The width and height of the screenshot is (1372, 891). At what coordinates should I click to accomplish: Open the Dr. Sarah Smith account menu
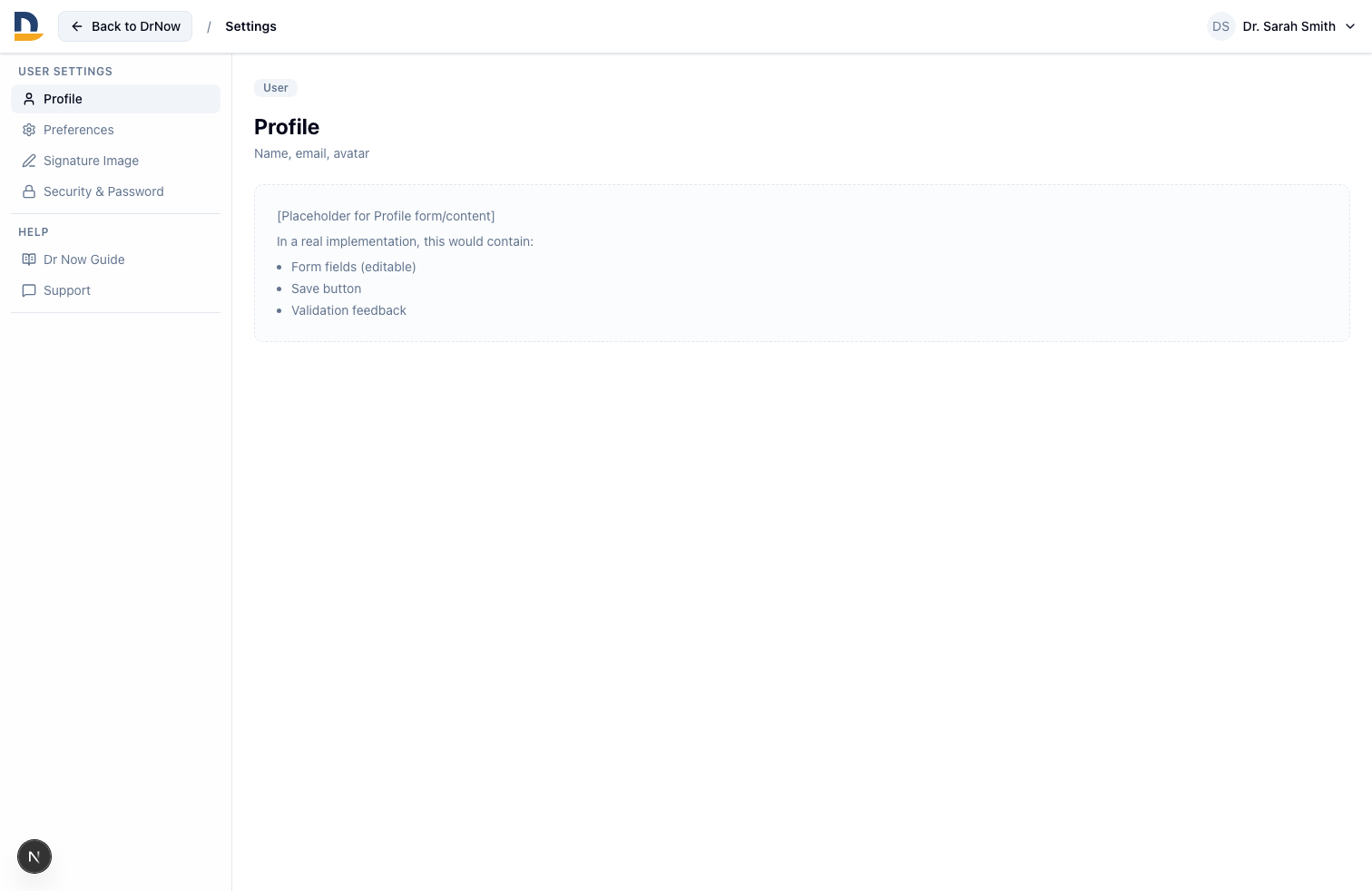pos(1282,26)
